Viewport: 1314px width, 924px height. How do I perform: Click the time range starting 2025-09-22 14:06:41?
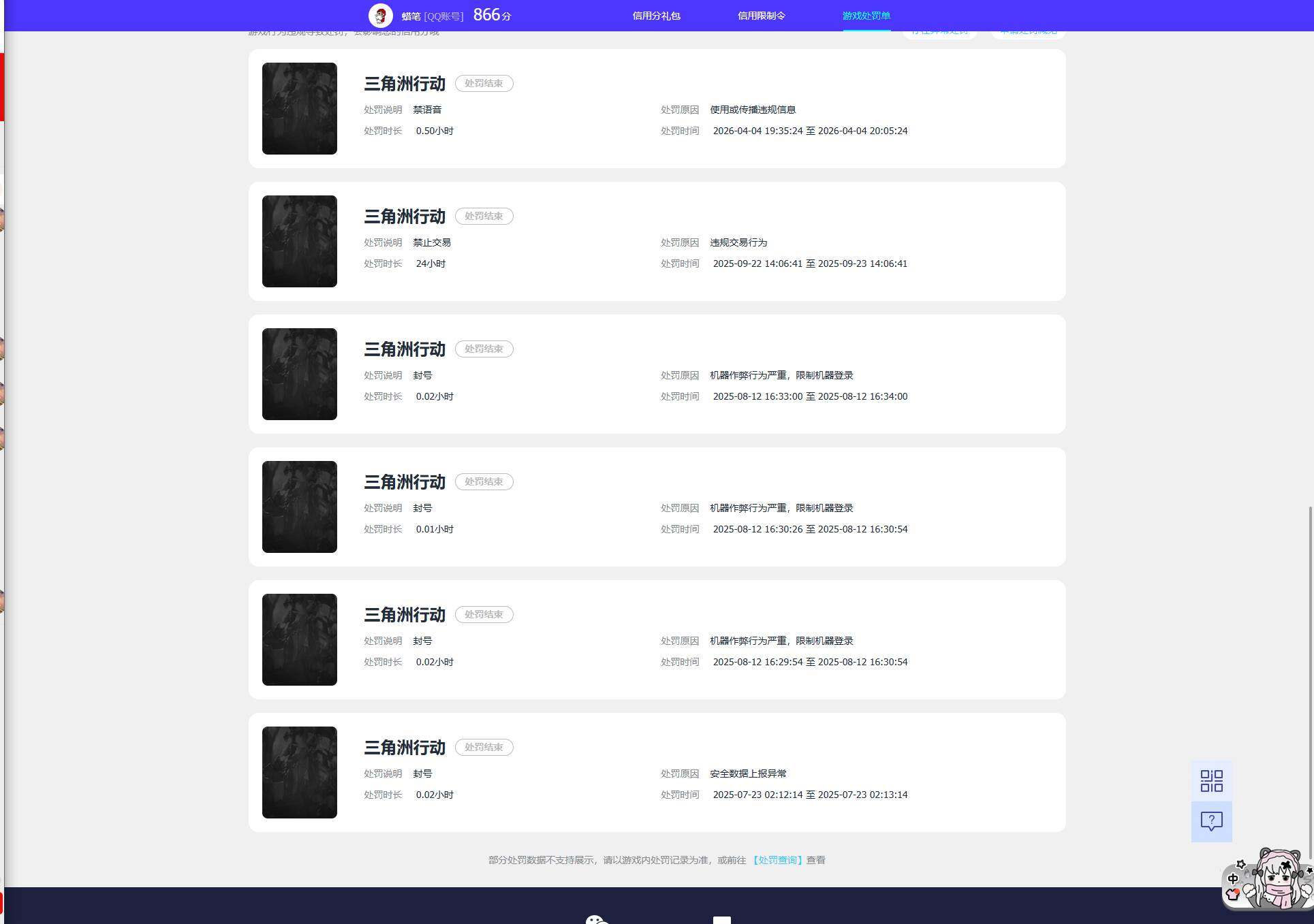click(810, 264)
